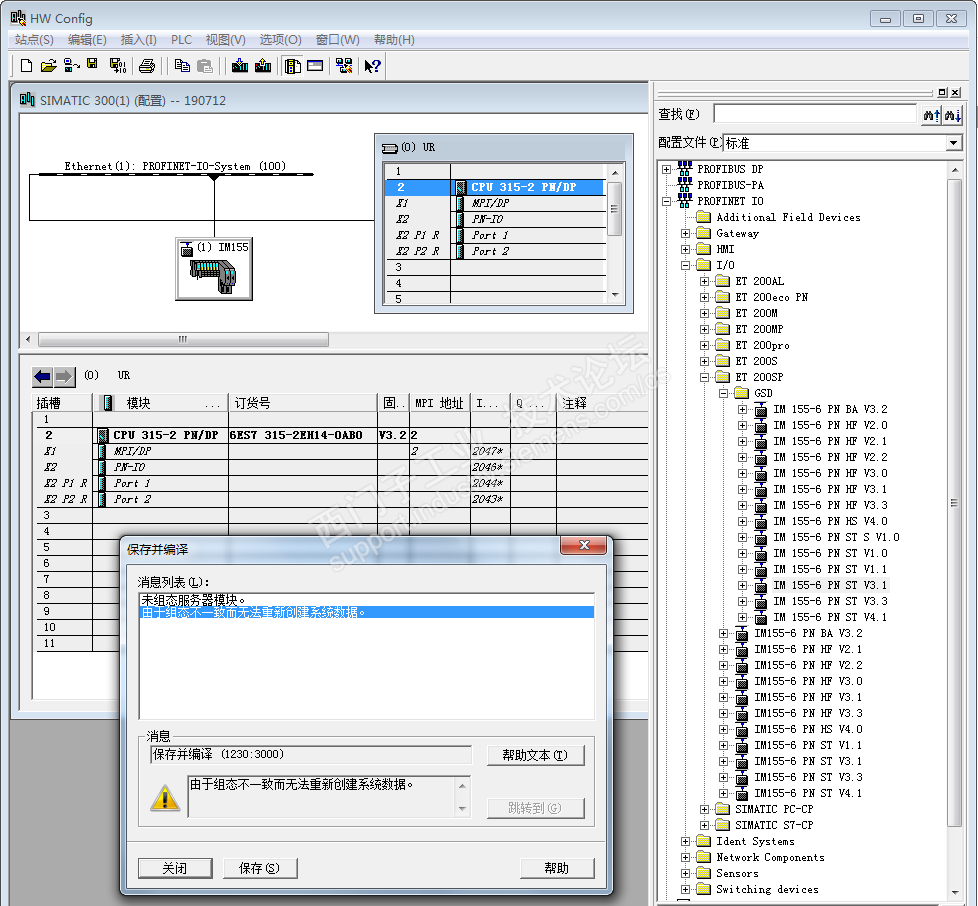Click the search-down binoculars icon
This screenshot has width=978, height=906.
click(952, 115)
